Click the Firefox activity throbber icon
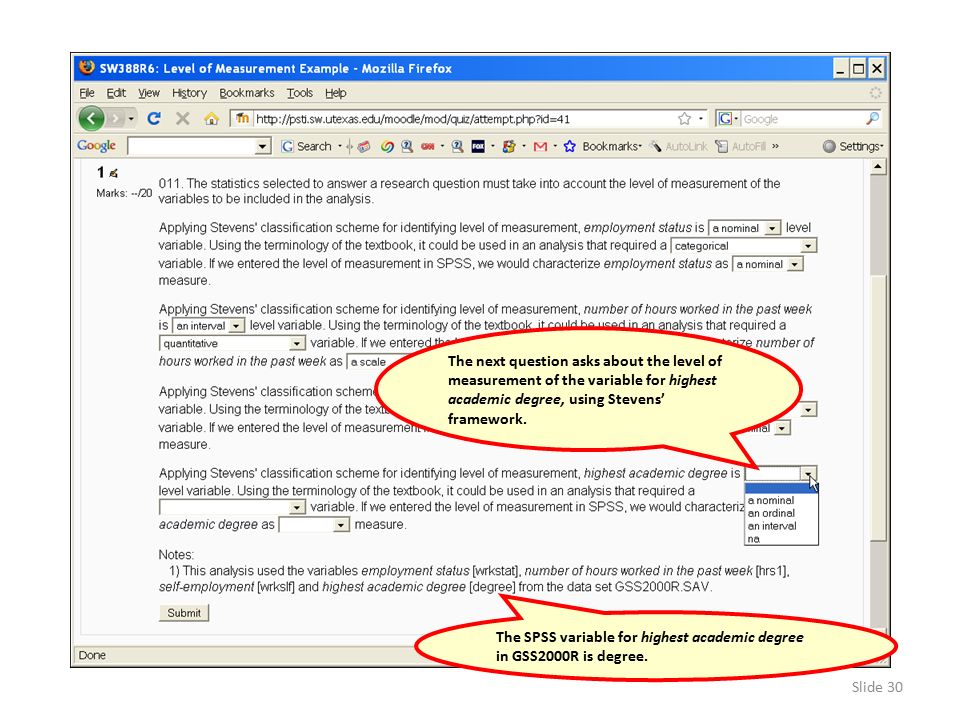Viewport: 960px width, 720px height. 876,92
